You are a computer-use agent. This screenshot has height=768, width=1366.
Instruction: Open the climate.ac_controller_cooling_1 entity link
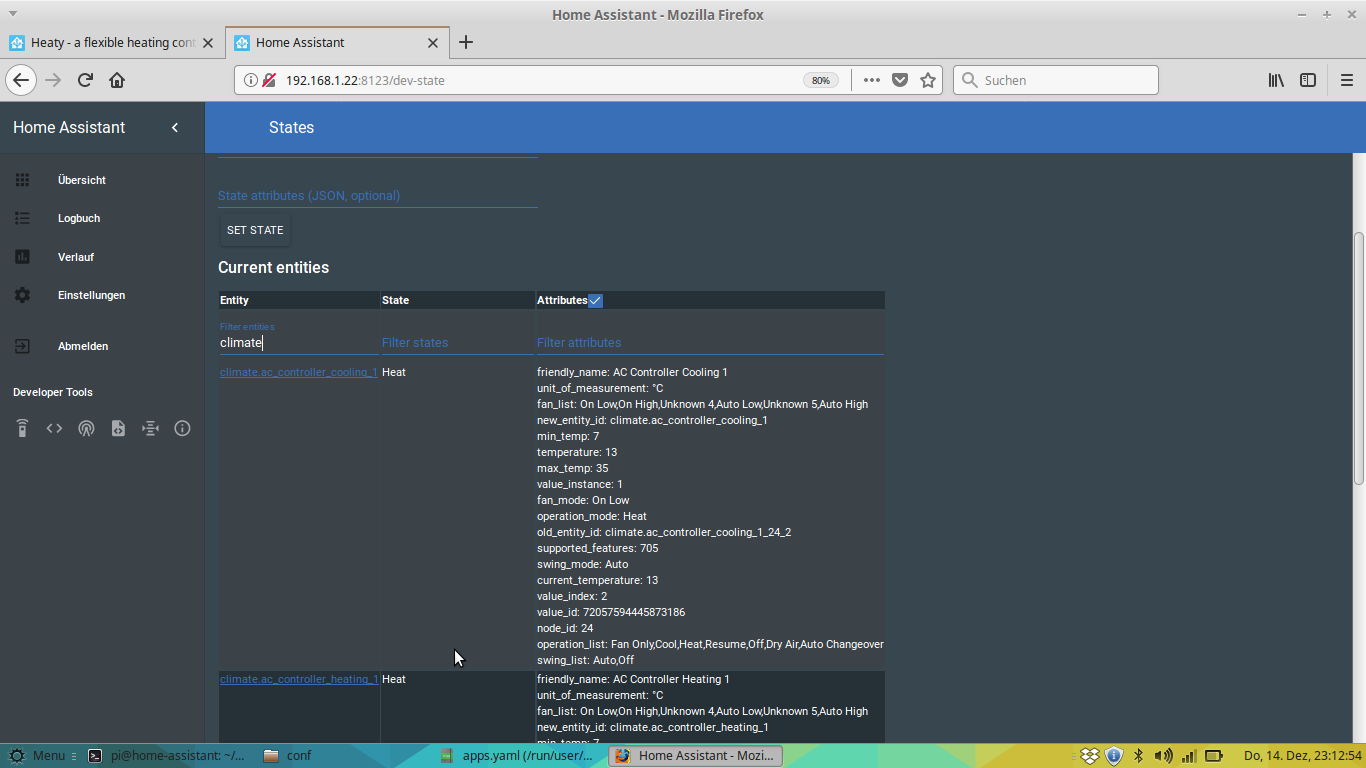pos(298,372)
